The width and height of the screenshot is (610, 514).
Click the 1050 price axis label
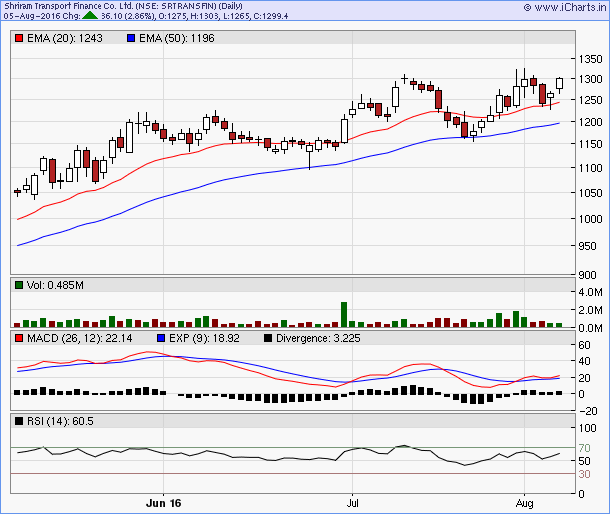click(590, 193)
